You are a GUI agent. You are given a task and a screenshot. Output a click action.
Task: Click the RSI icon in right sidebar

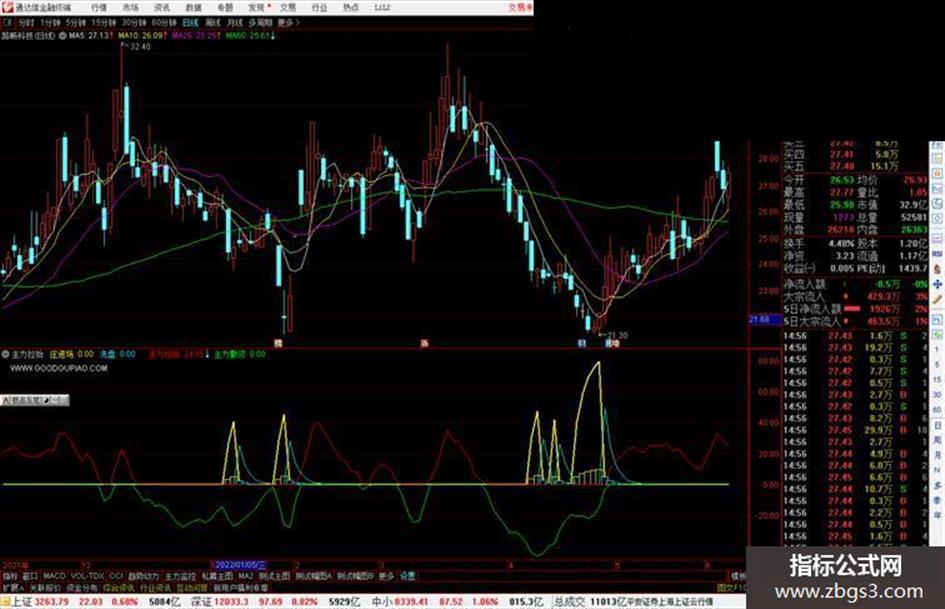pyautogui.click(x=937, y=253)
